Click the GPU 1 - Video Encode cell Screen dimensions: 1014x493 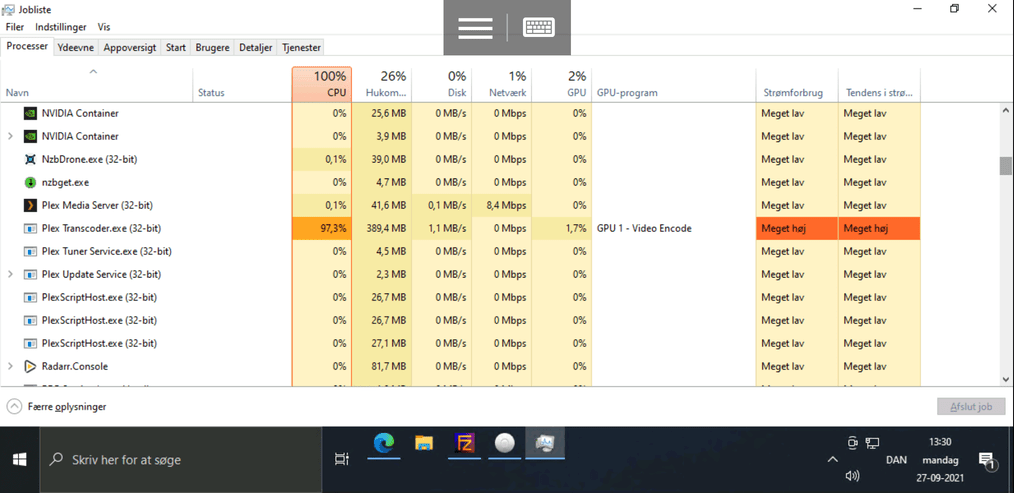673,228
